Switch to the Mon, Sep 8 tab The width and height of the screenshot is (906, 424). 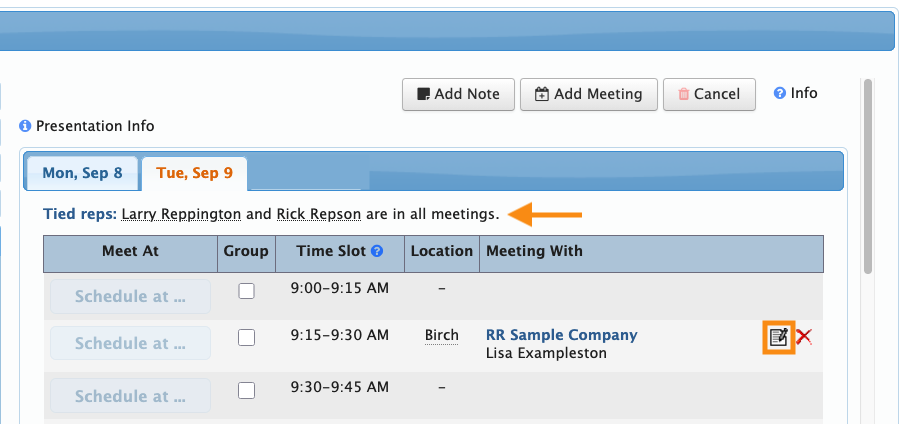coord(82,173)
